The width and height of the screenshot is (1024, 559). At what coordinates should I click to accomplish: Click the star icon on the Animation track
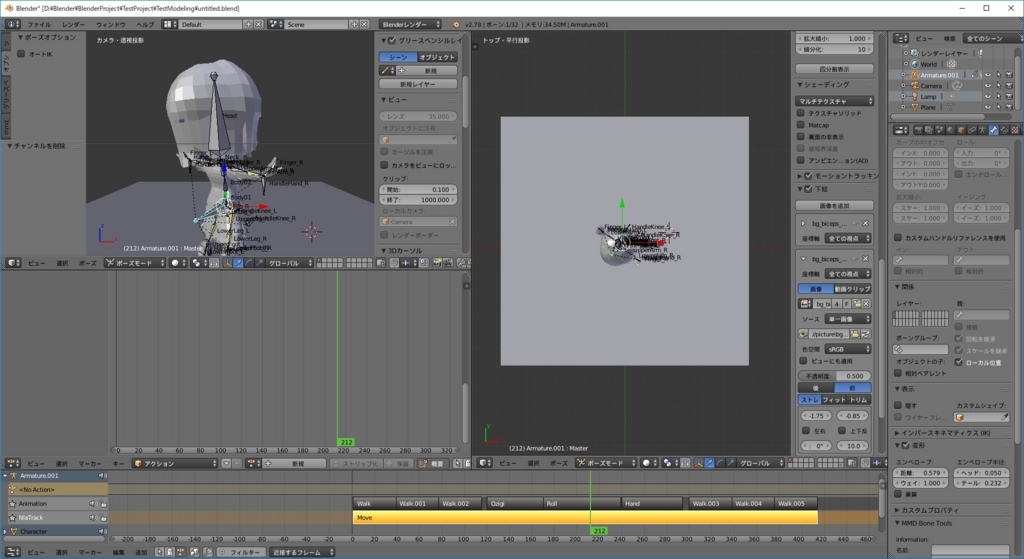[x=12, y=503]
